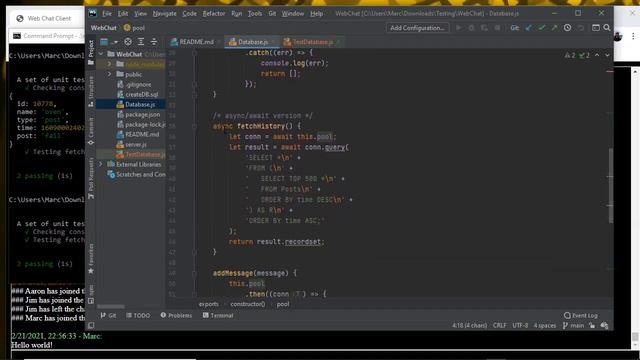640x360 pixels.
Task: Click the Run toolbar icon
Action: [x=459, y=28]
